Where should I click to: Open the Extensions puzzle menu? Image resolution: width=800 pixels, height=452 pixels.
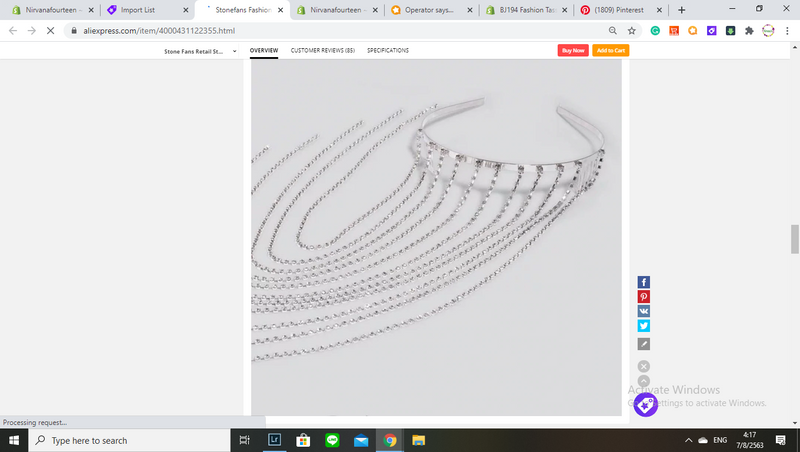point(749,31)
